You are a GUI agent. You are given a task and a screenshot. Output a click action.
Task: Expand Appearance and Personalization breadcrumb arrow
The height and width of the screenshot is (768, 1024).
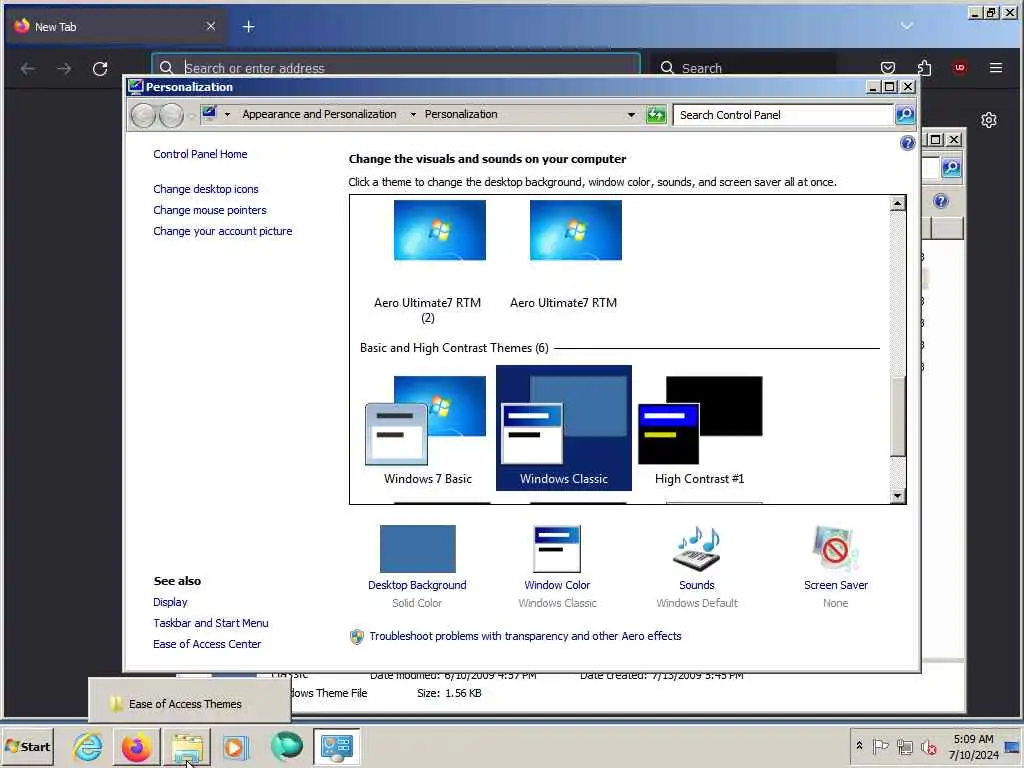point(413,114)
